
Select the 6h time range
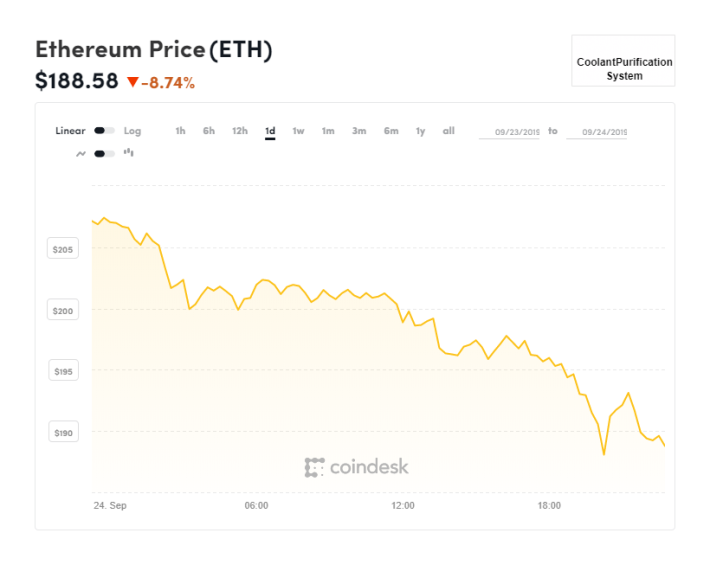tap(209, 131)
